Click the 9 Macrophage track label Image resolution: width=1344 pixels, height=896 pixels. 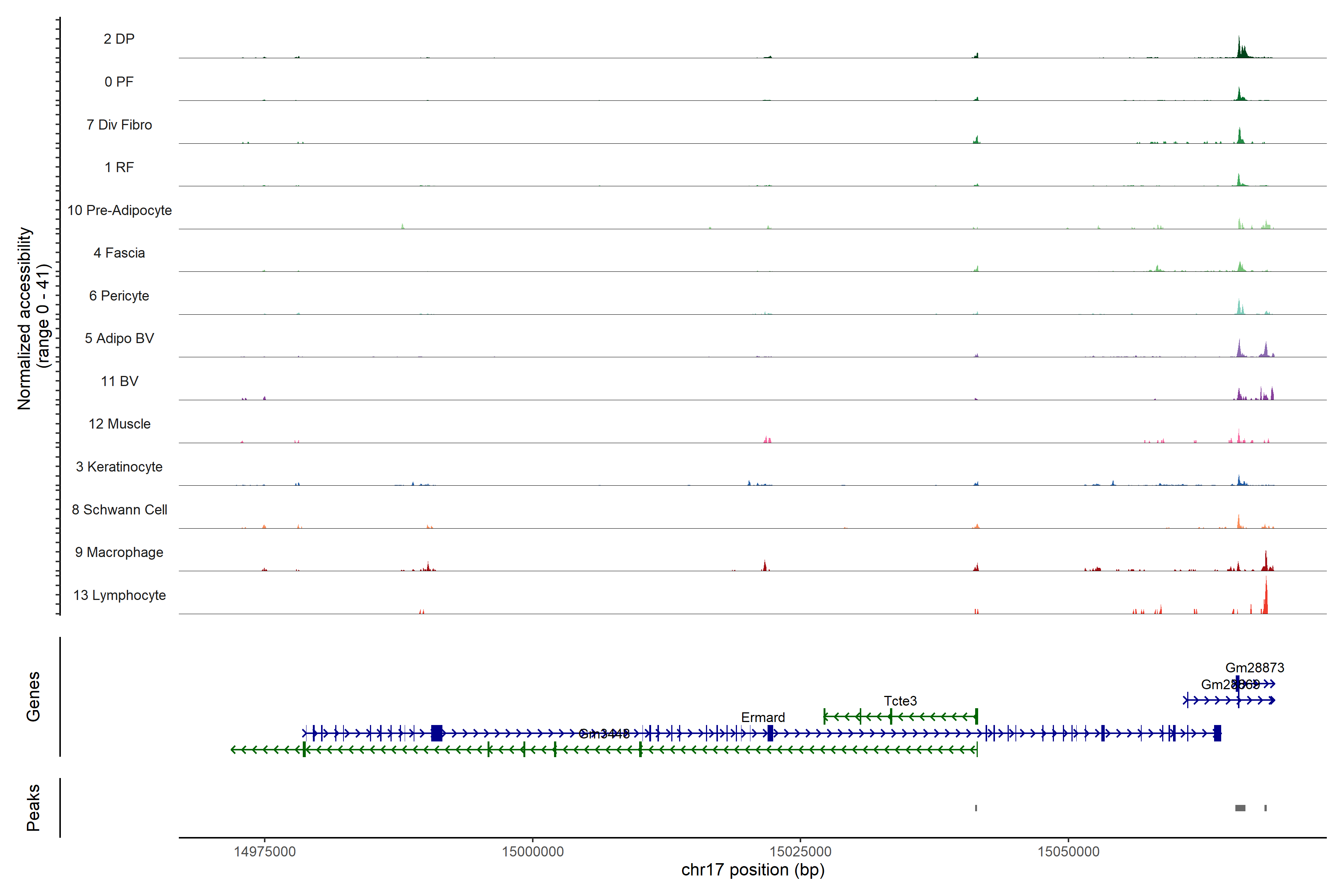[x=119, y=552]
